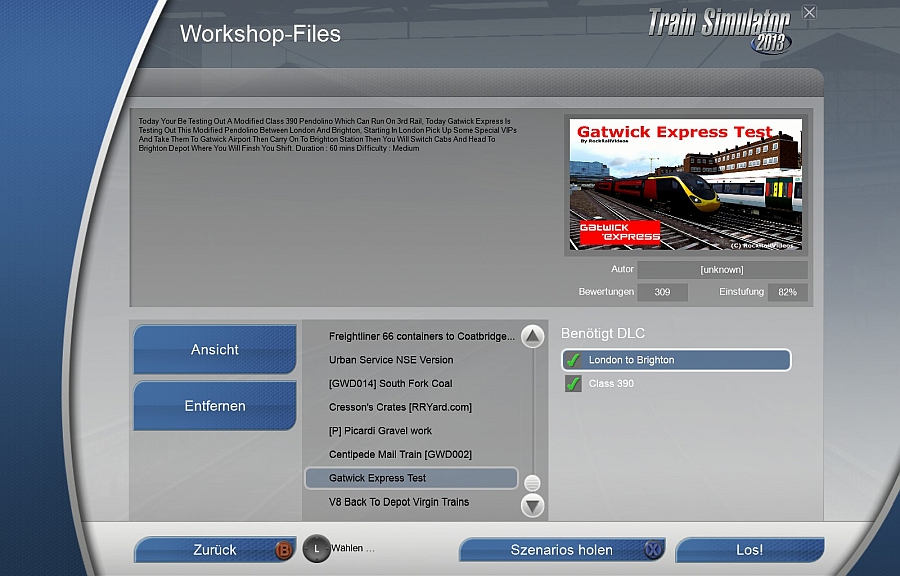Click the Einstufung value 82%
Image resolution: width=900 pixels, height=576 pixels.
click(x=788, y=292)
